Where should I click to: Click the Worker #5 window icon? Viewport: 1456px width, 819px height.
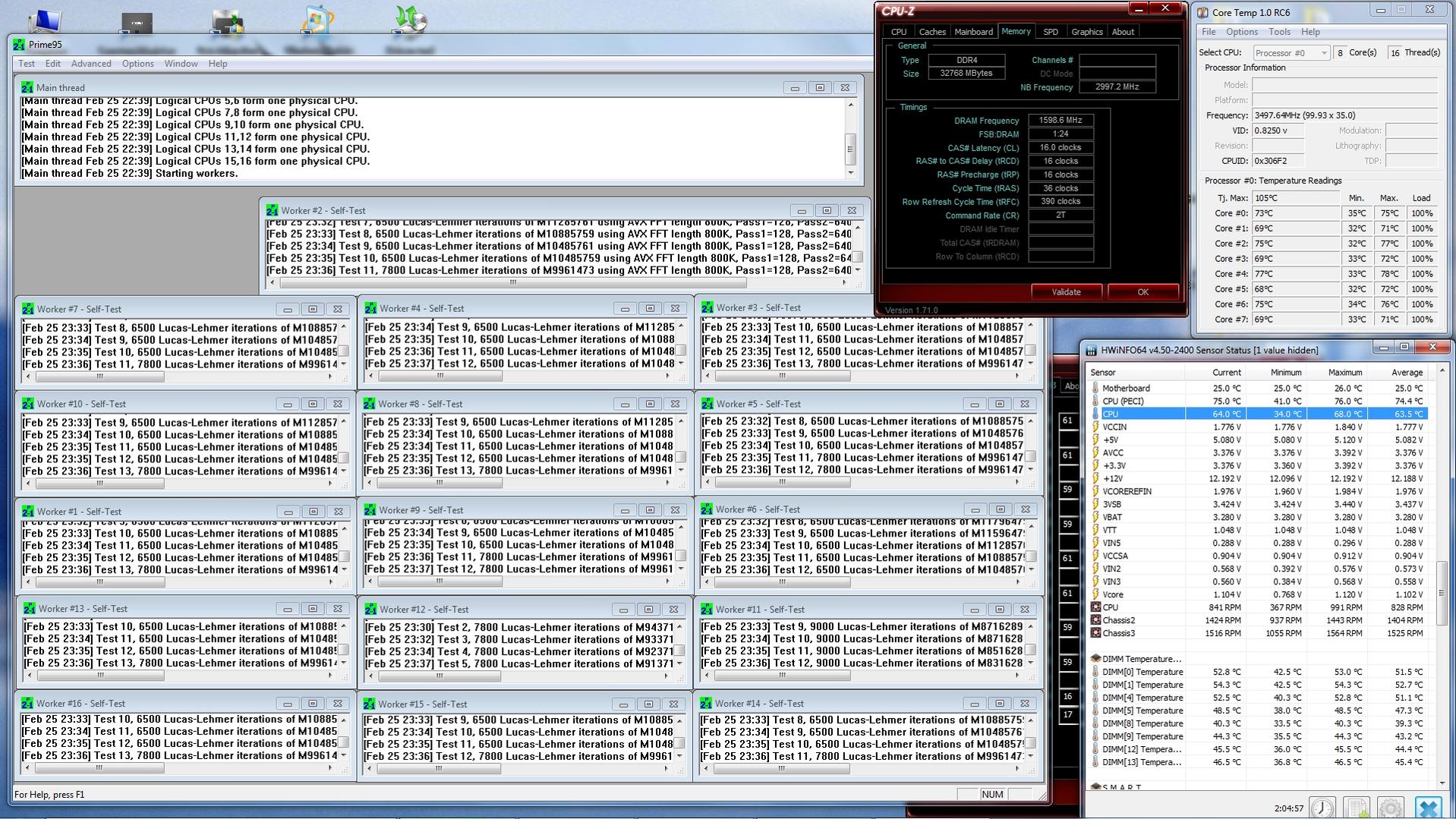pyautogui.click(x=708, y=404)
